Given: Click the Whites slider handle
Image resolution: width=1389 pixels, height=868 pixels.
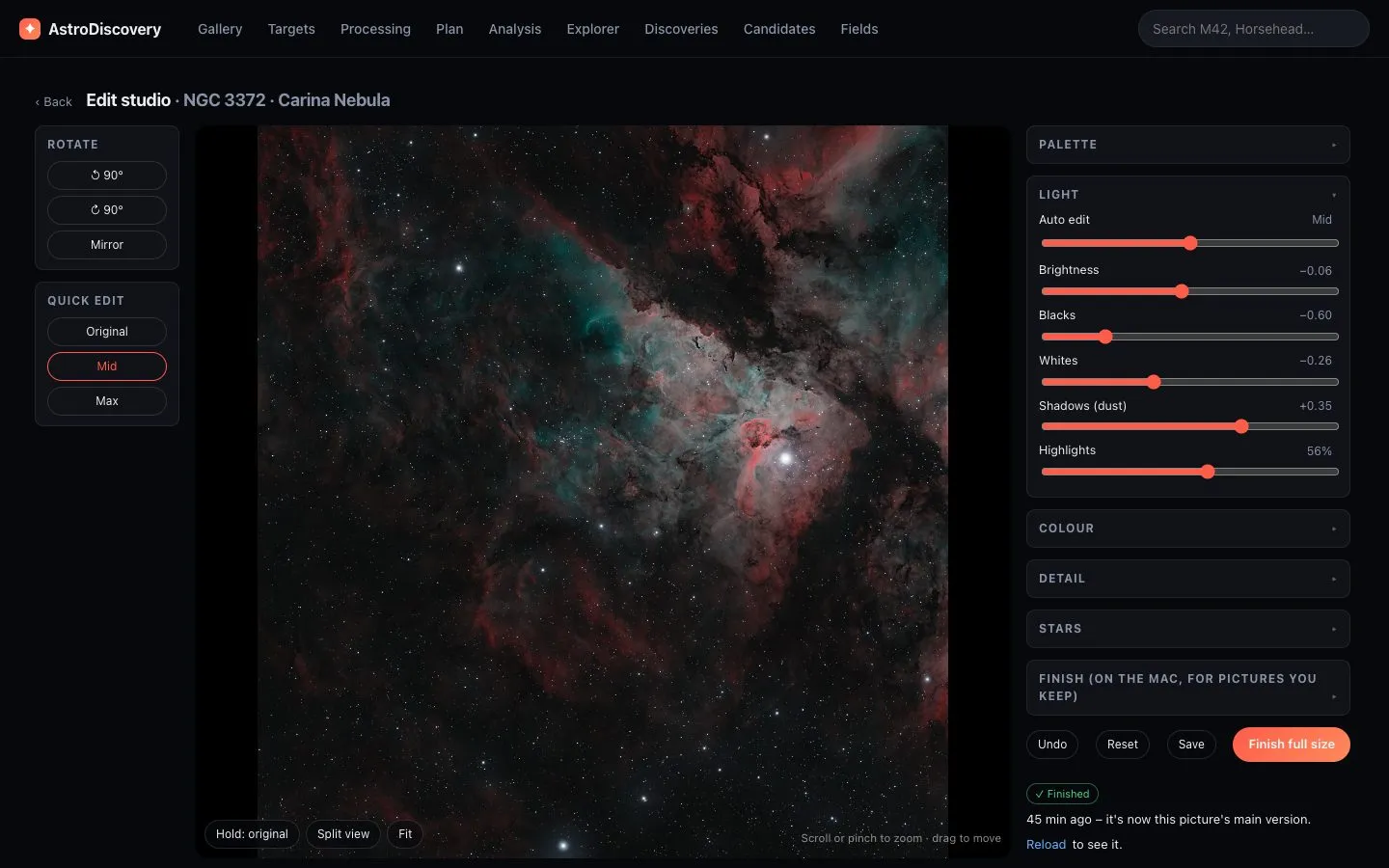Looking at the screenshot, I should pyautogui.click(x=1154, y=382).
